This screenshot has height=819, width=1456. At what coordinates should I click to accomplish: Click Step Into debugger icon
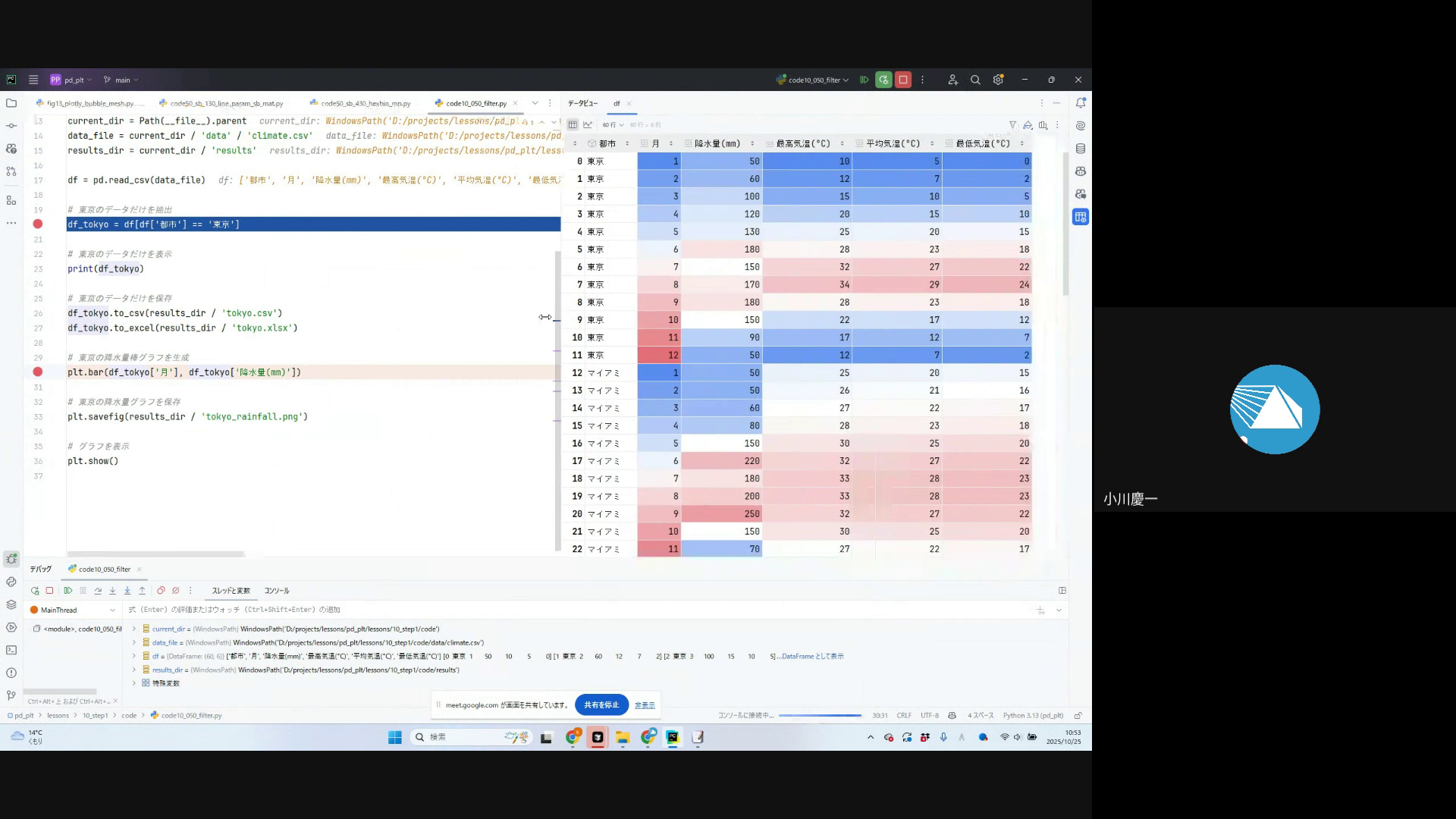click(112, 591)
